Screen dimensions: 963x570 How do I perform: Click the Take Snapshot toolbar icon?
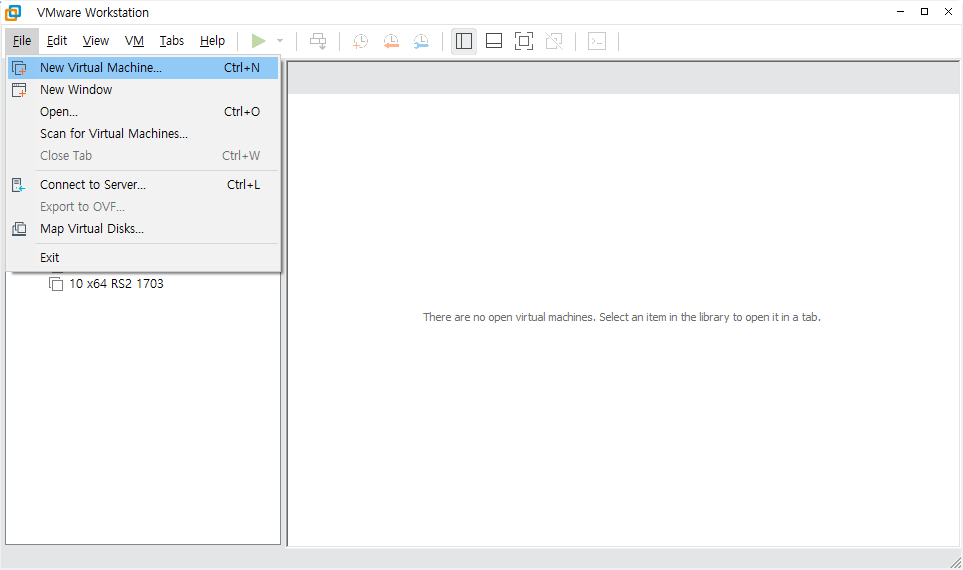[361, 41]
